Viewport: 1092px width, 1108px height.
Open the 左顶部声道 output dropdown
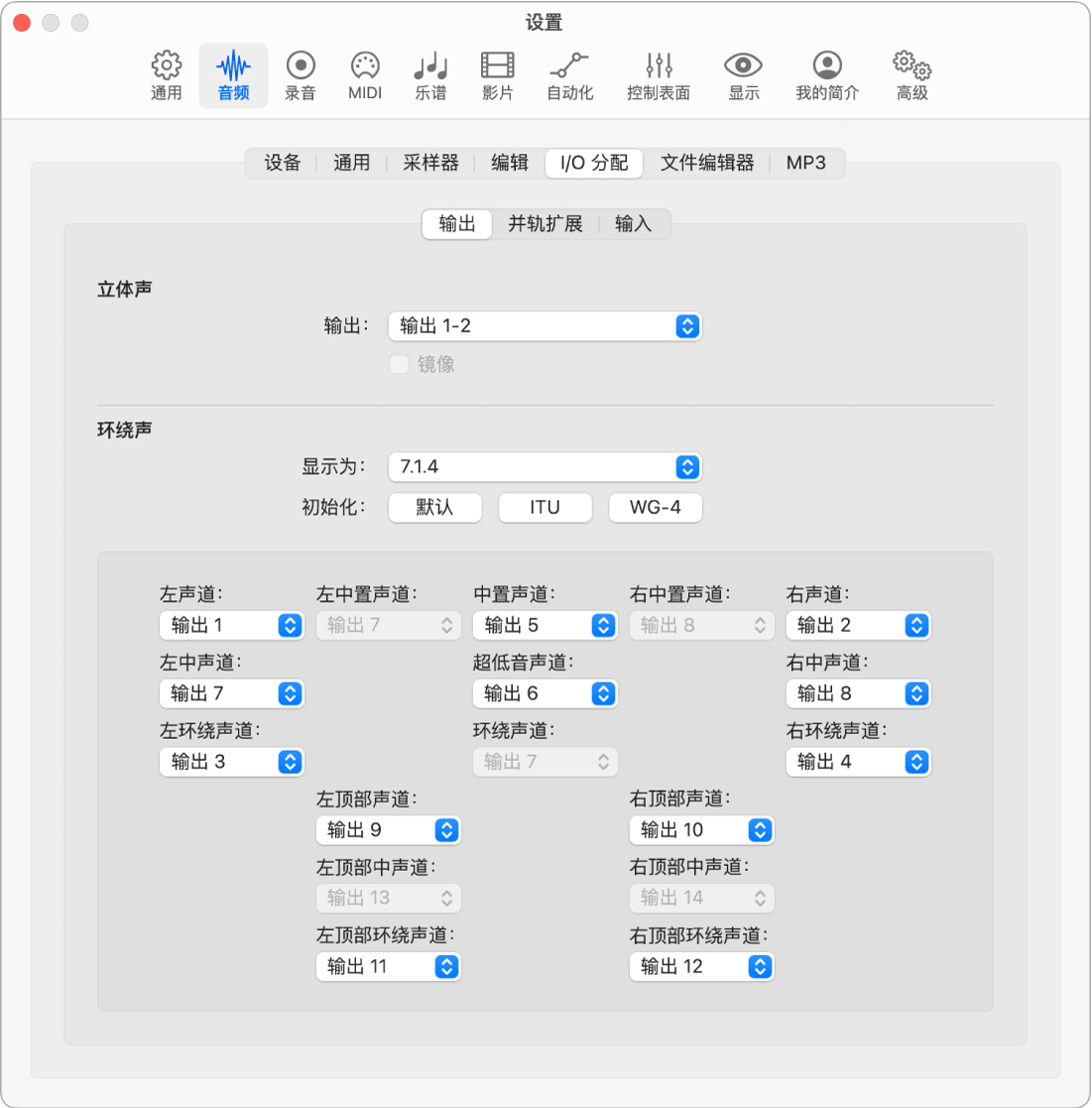click(x=389, y=830)
